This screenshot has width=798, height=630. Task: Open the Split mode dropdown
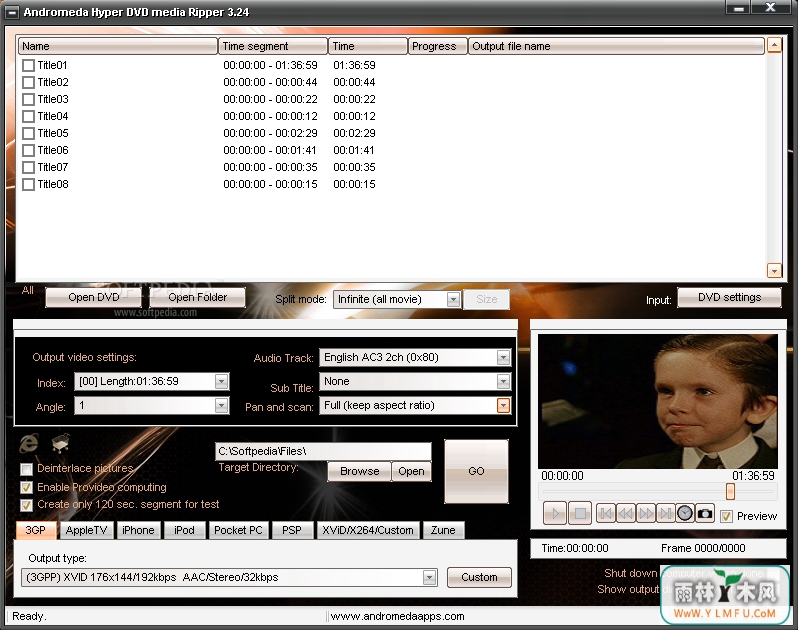click(x=453, y=299)
